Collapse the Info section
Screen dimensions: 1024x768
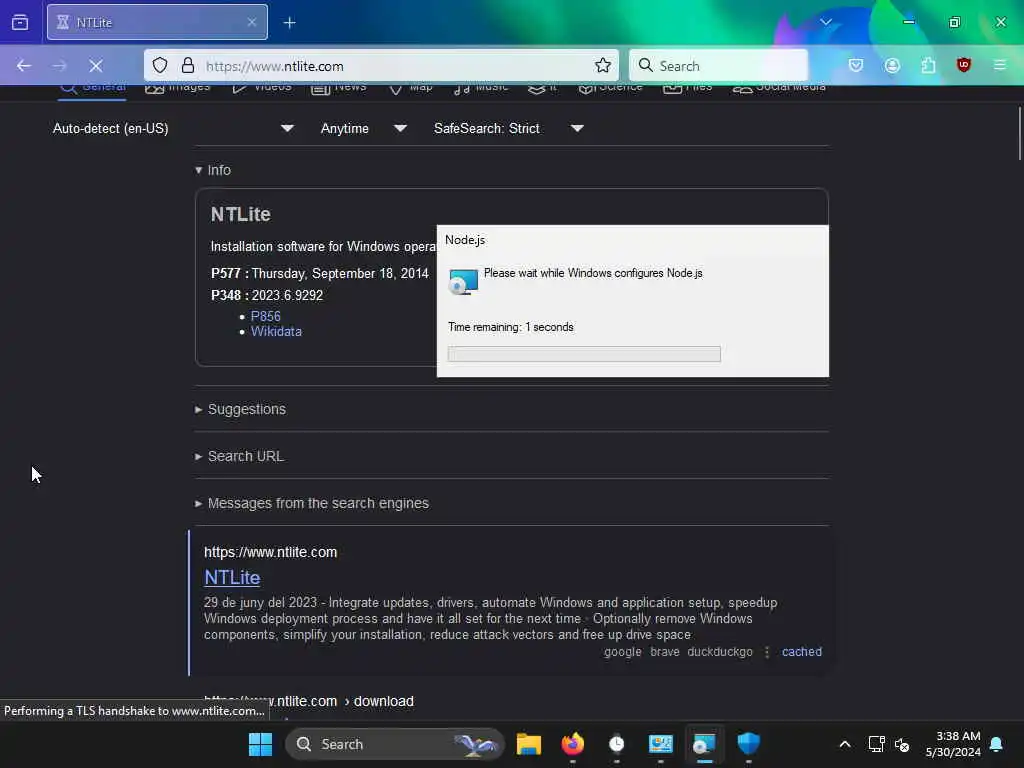pos(213,170)
